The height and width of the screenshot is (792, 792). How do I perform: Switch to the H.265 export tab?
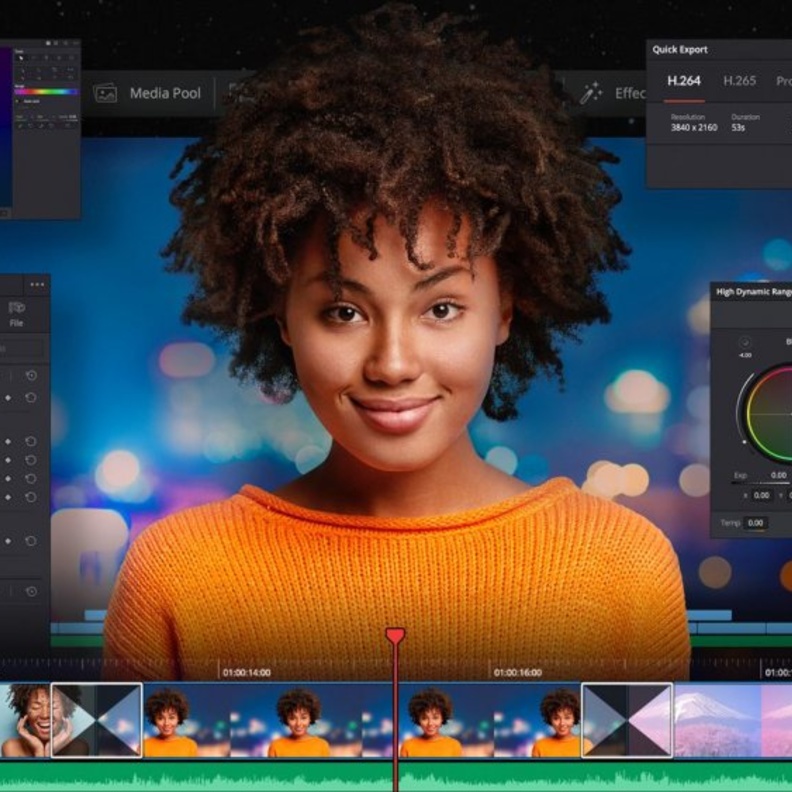point(739,81)
